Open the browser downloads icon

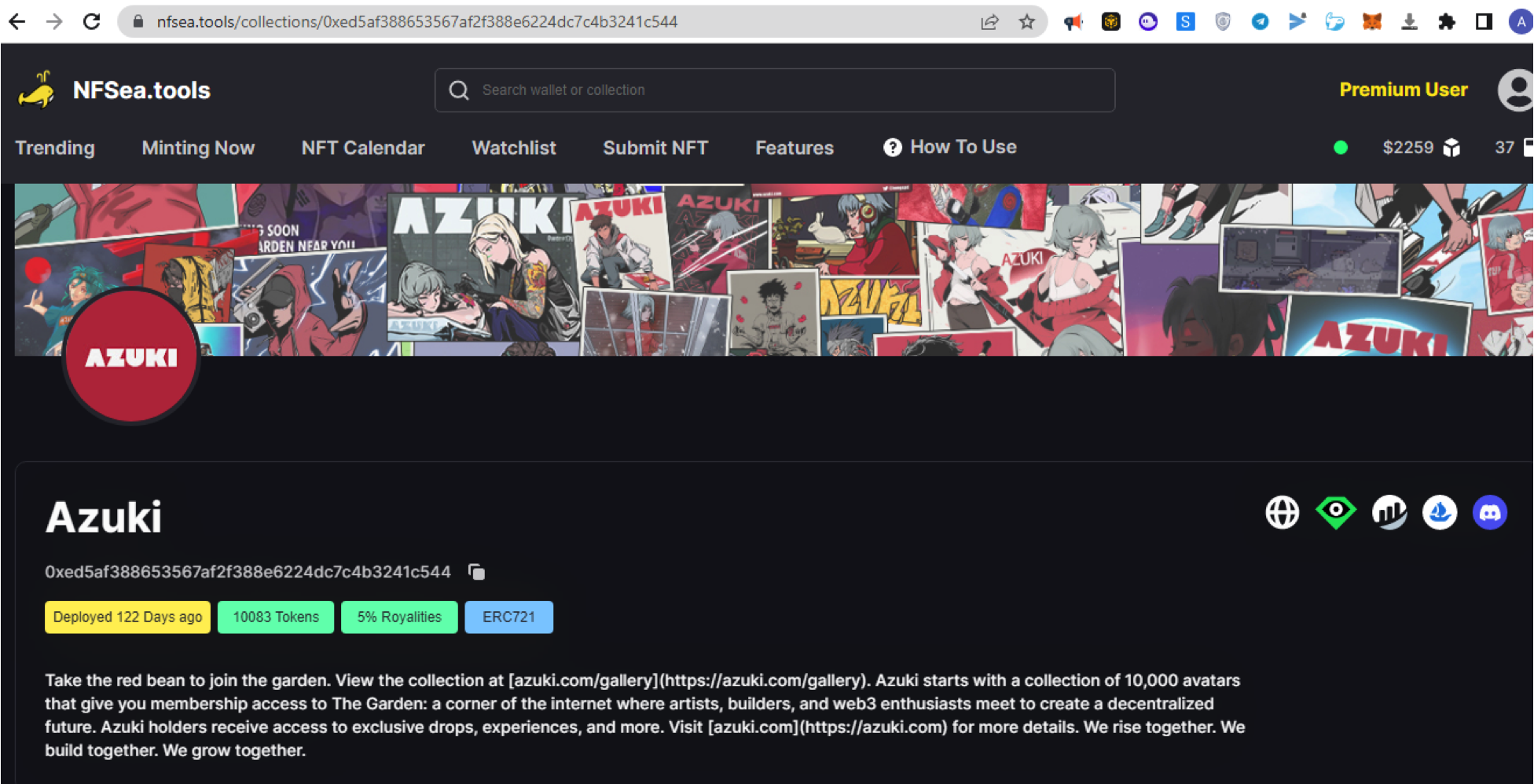(x=1410, y=22)
